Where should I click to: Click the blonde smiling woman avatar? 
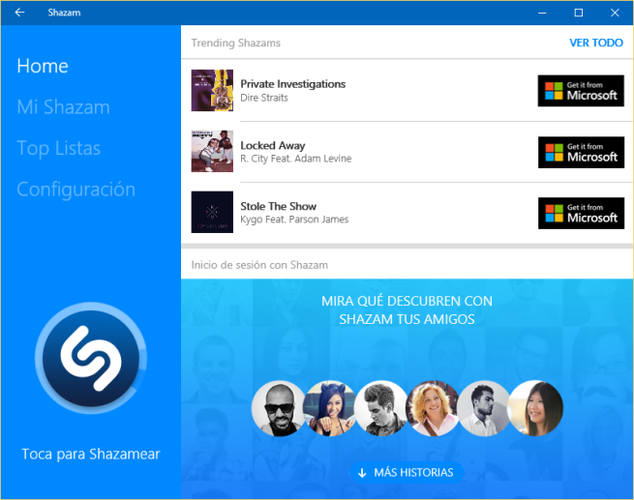coord(433,408)
